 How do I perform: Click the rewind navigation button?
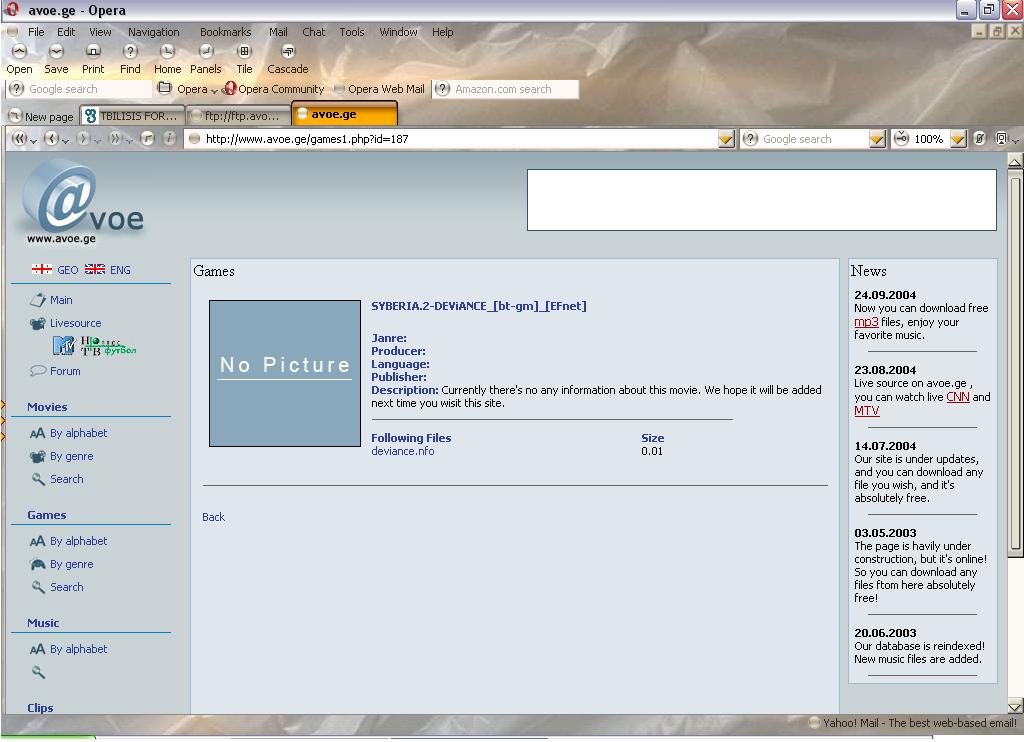19,138
